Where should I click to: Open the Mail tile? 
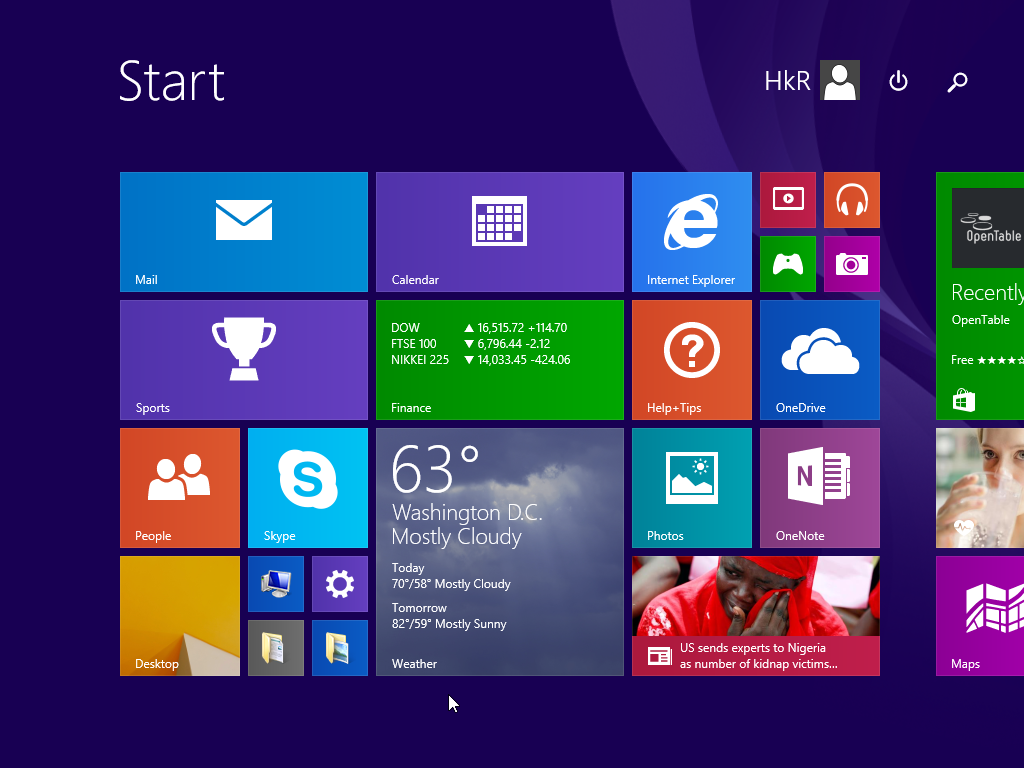[x=244, y=232]
